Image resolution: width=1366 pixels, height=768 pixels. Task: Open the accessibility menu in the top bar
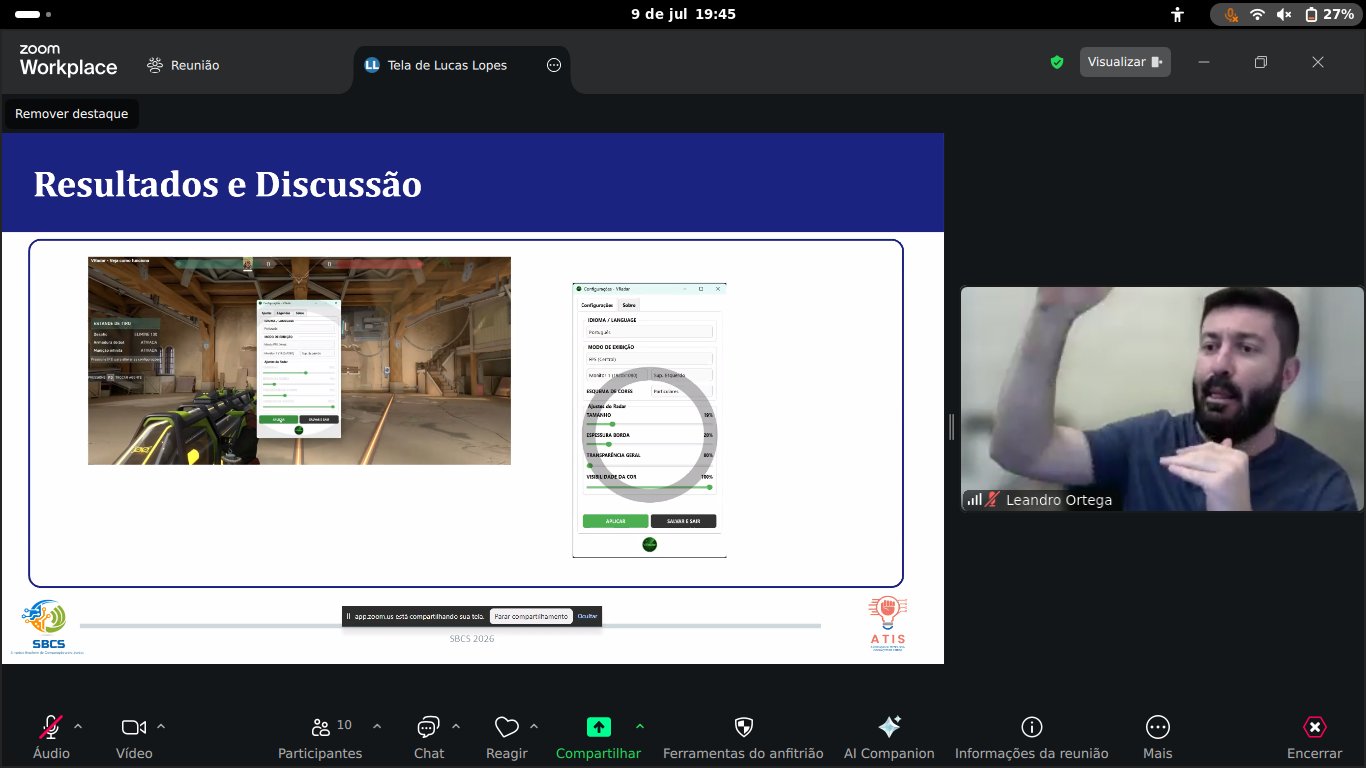(x=1178, y=14)
